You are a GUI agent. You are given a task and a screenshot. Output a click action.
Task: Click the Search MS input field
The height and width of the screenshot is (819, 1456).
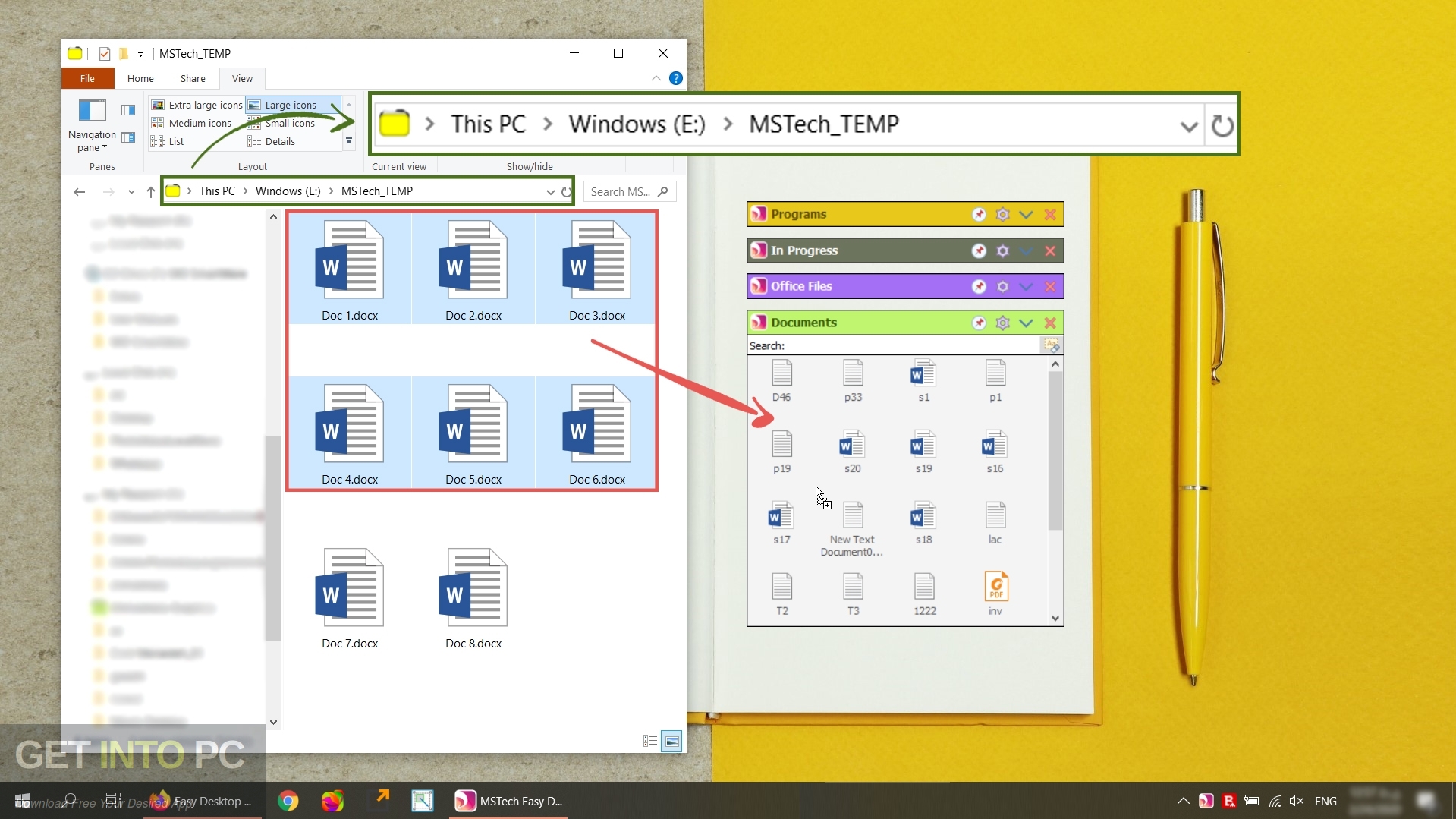pyautogui.click(x=622, y=191)
